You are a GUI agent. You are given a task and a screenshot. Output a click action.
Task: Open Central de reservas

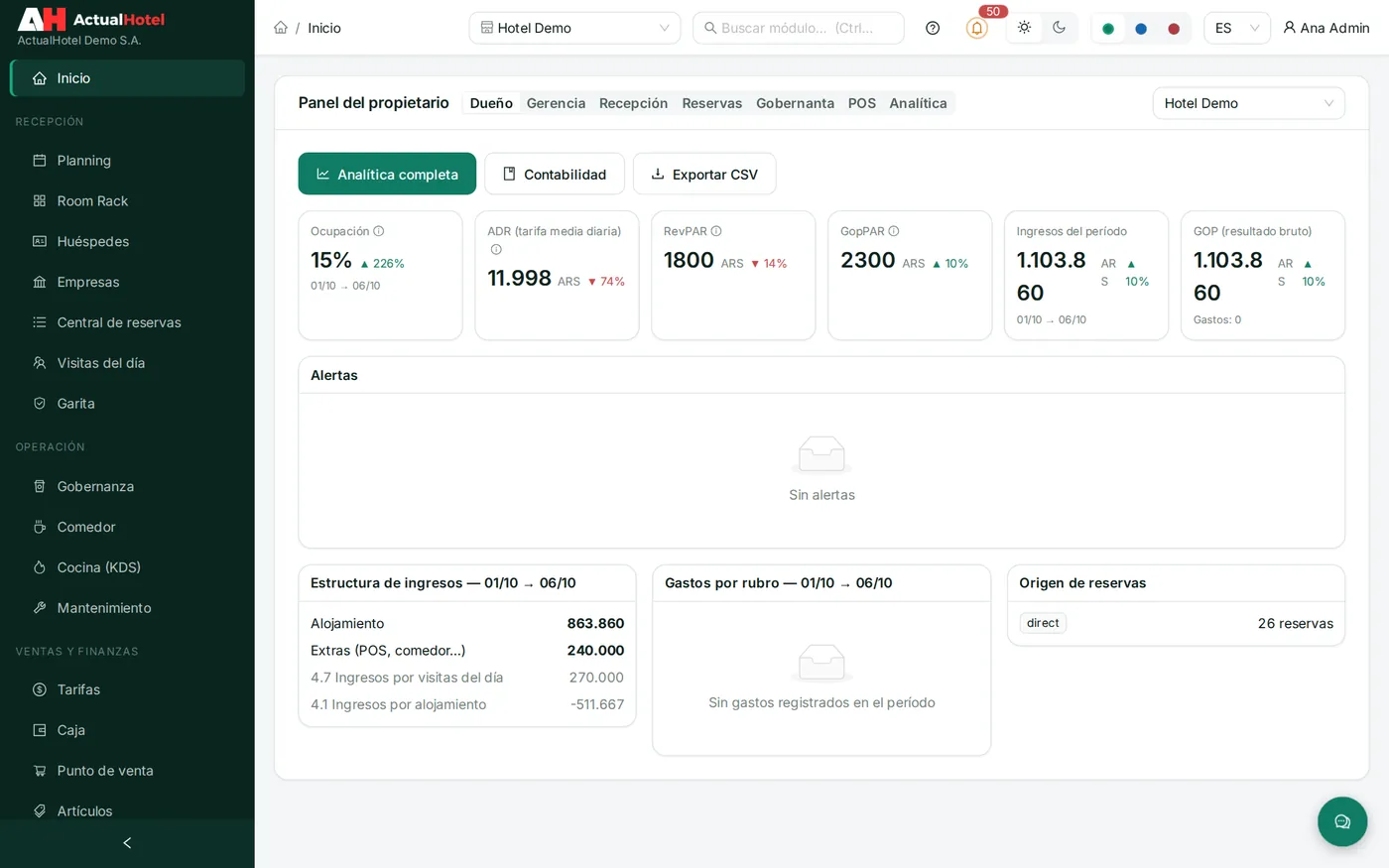(127, 322)
